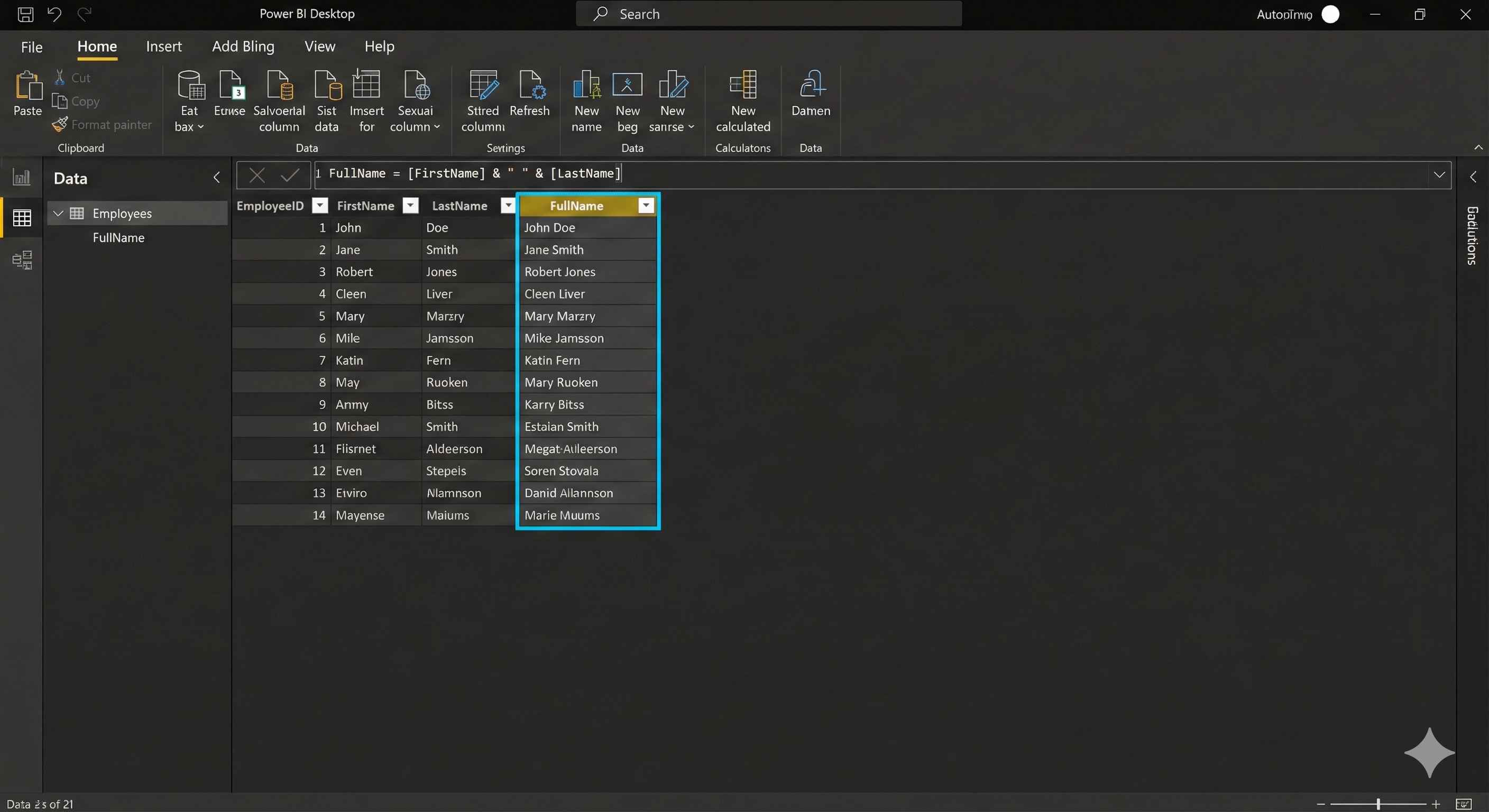Click the Undo arrow in the title bar
The image size is (1489, 812).
coord(54,13)
